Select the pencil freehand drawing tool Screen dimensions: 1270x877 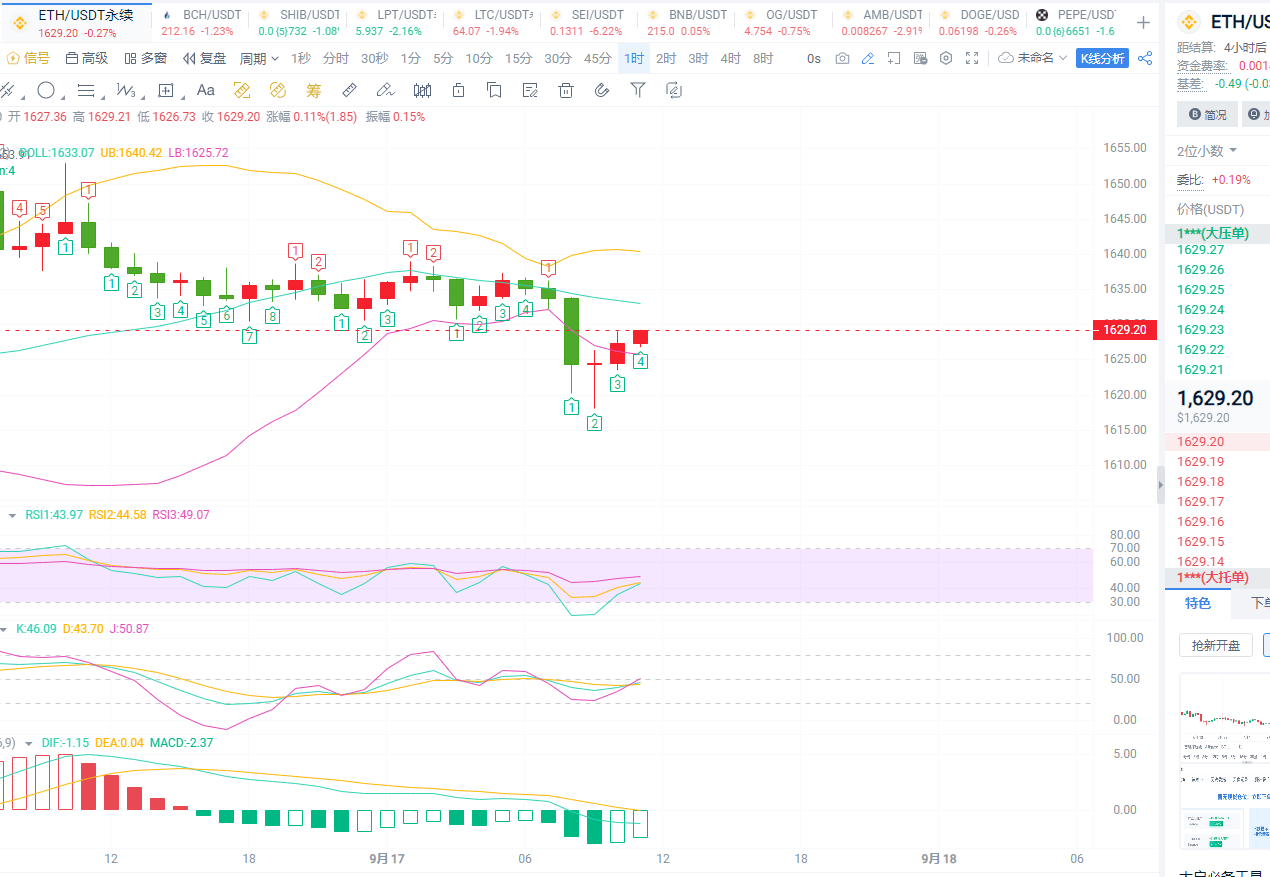pos(386,90)
